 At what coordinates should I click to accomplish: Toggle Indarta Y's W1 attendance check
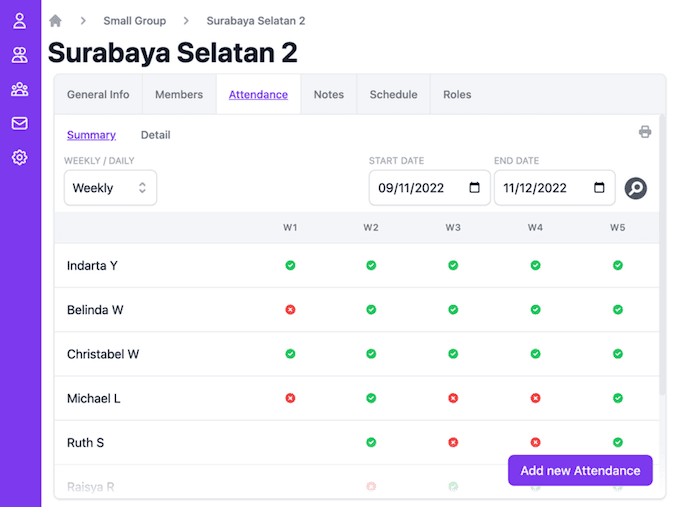point(290,266)
